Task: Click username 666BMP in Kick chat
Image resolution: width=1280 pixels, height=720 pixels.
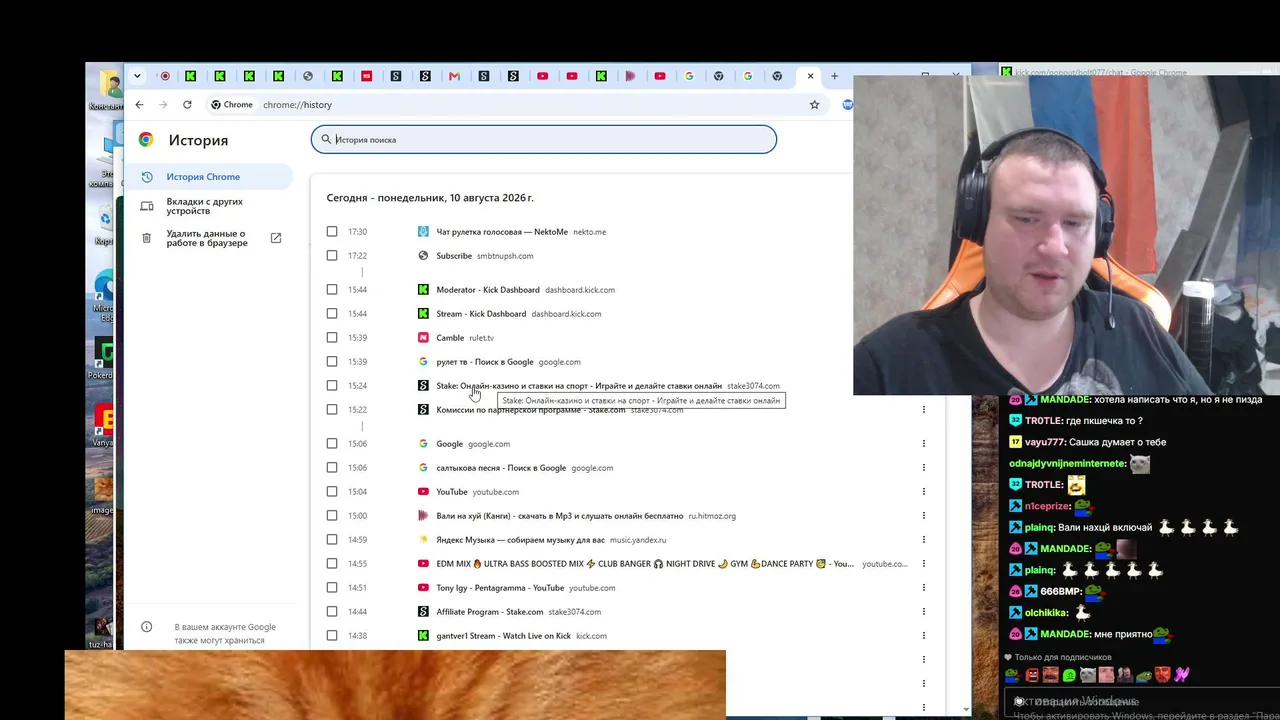Action: tap(1061, 591)
